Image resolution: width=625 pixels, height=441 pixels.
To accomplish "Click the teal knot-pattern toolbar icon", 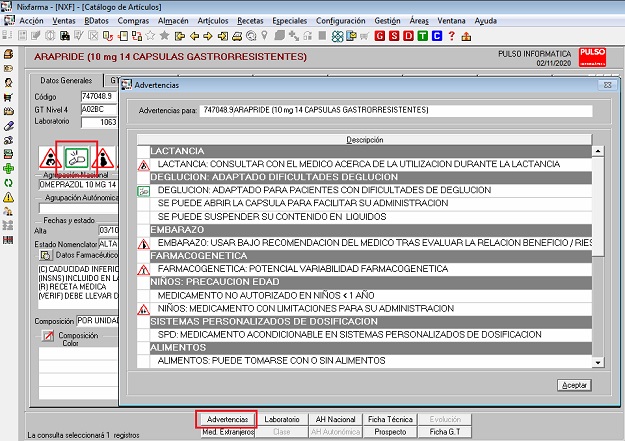I will [337, 37].
